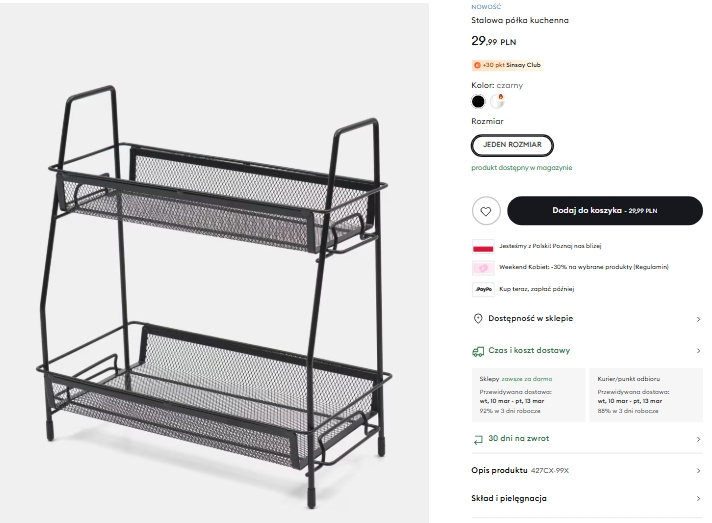The image size is (712, 523).
Task: Select the white color swatch
Action: coord(497,101)
